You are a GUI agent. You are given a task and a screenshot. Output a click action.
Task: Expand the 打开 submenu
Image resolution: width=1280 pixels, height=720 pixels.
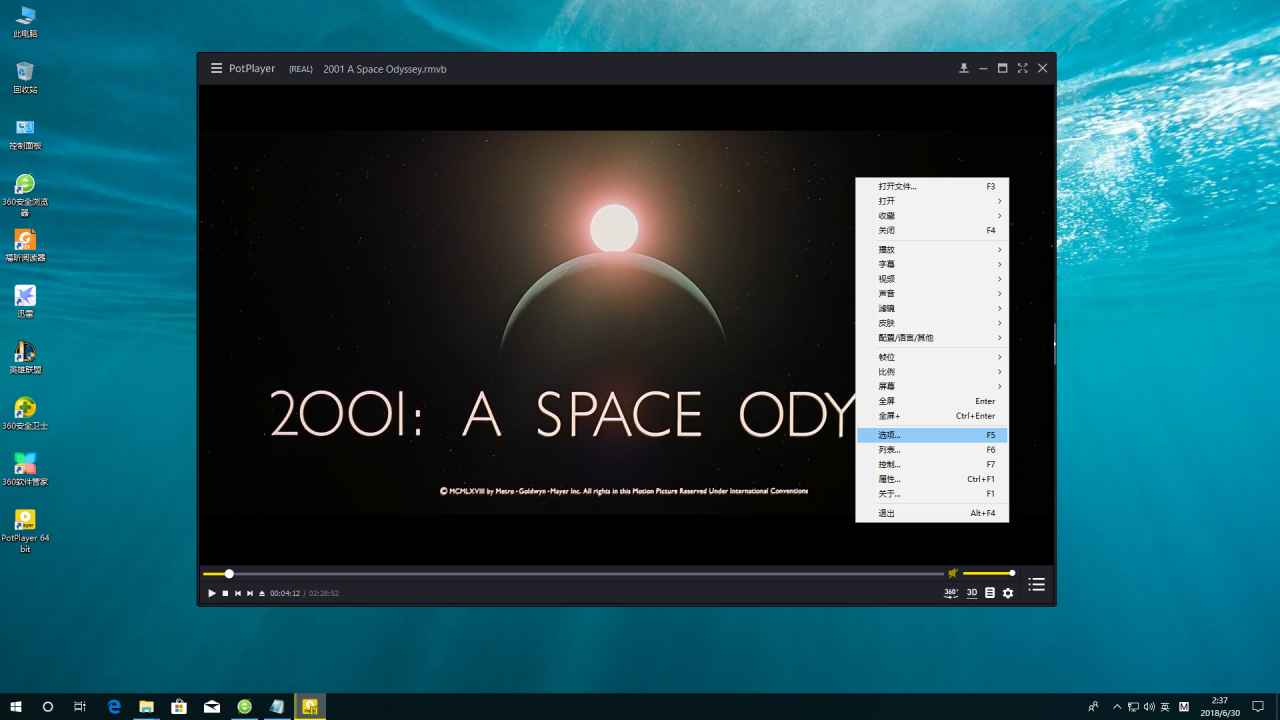click(932, 201)
